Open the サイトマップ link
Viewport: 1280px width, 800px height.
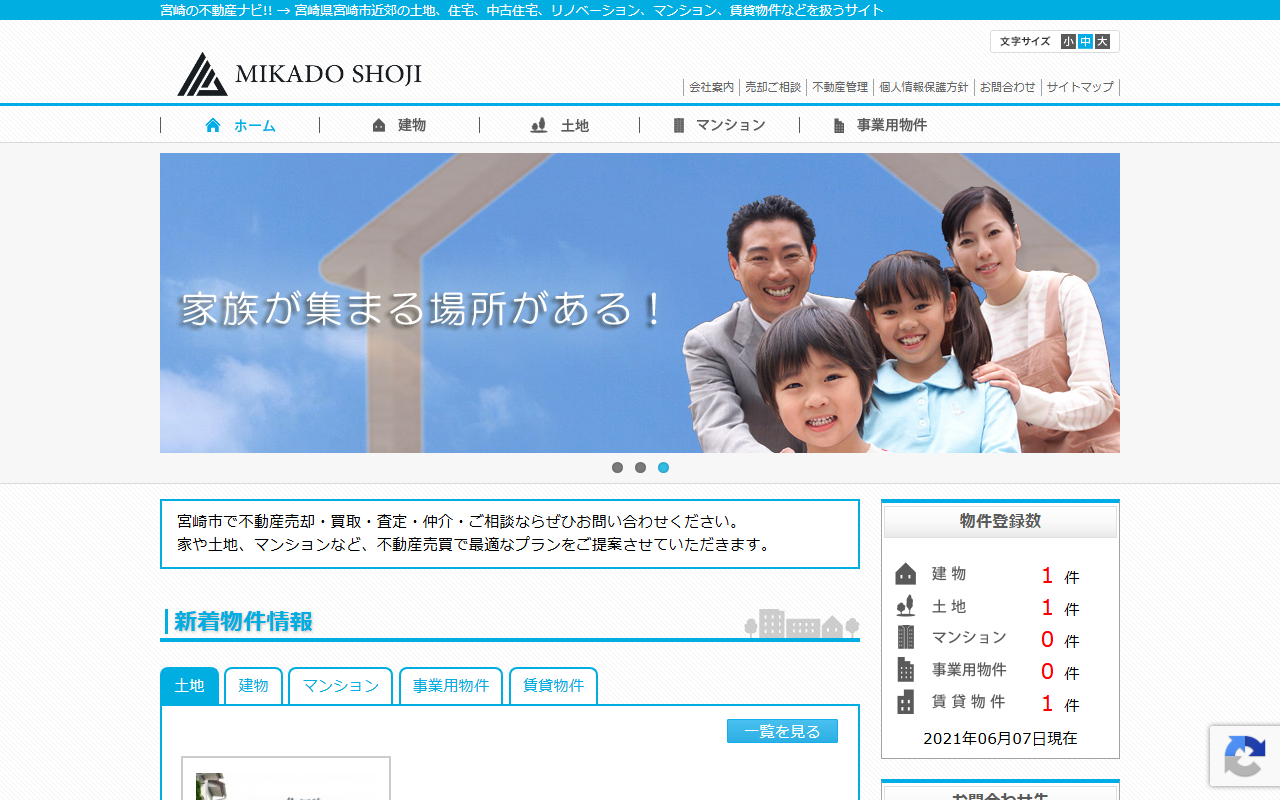[1080, 87]
